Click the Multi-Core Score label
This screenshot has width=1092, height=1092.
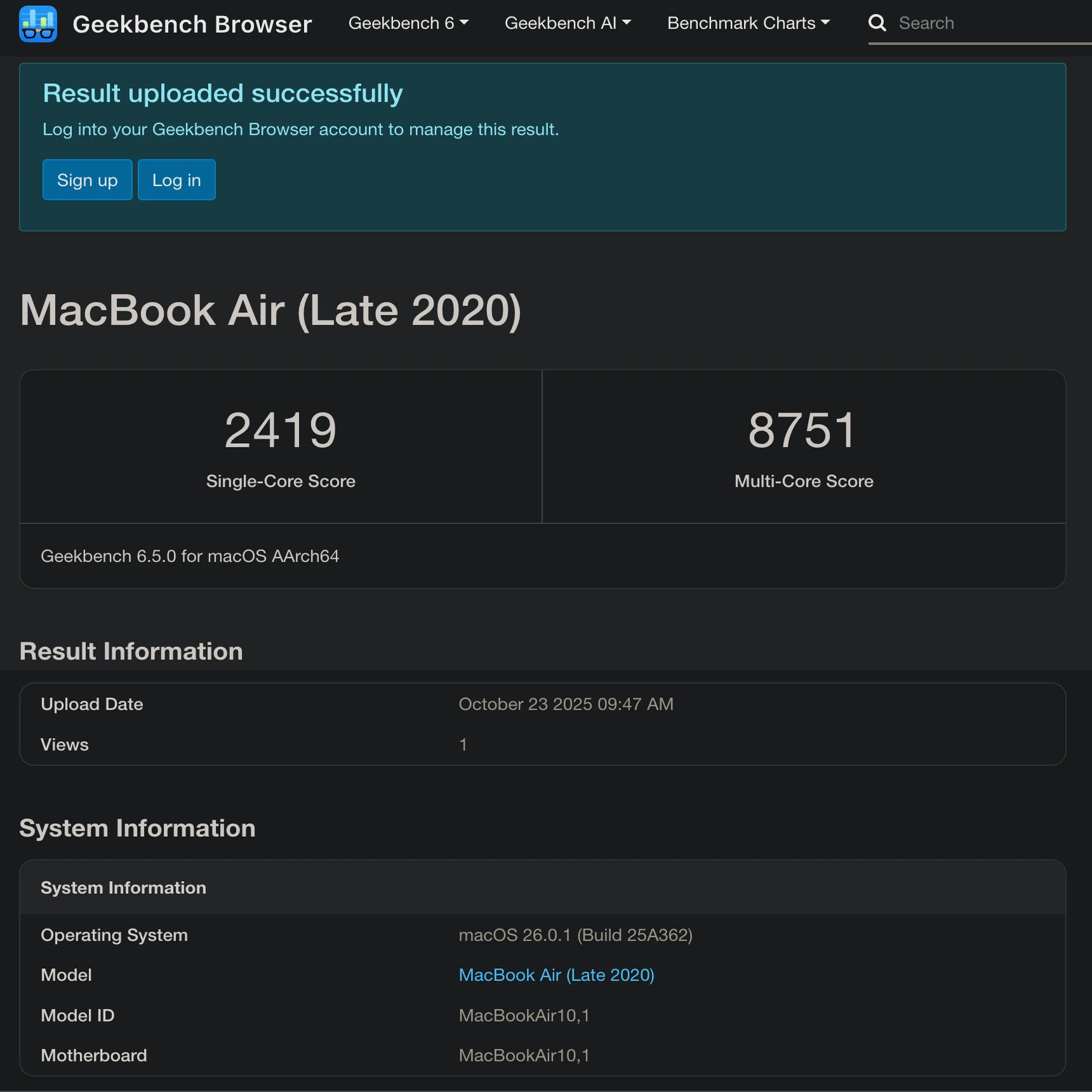tap(804, 481)
